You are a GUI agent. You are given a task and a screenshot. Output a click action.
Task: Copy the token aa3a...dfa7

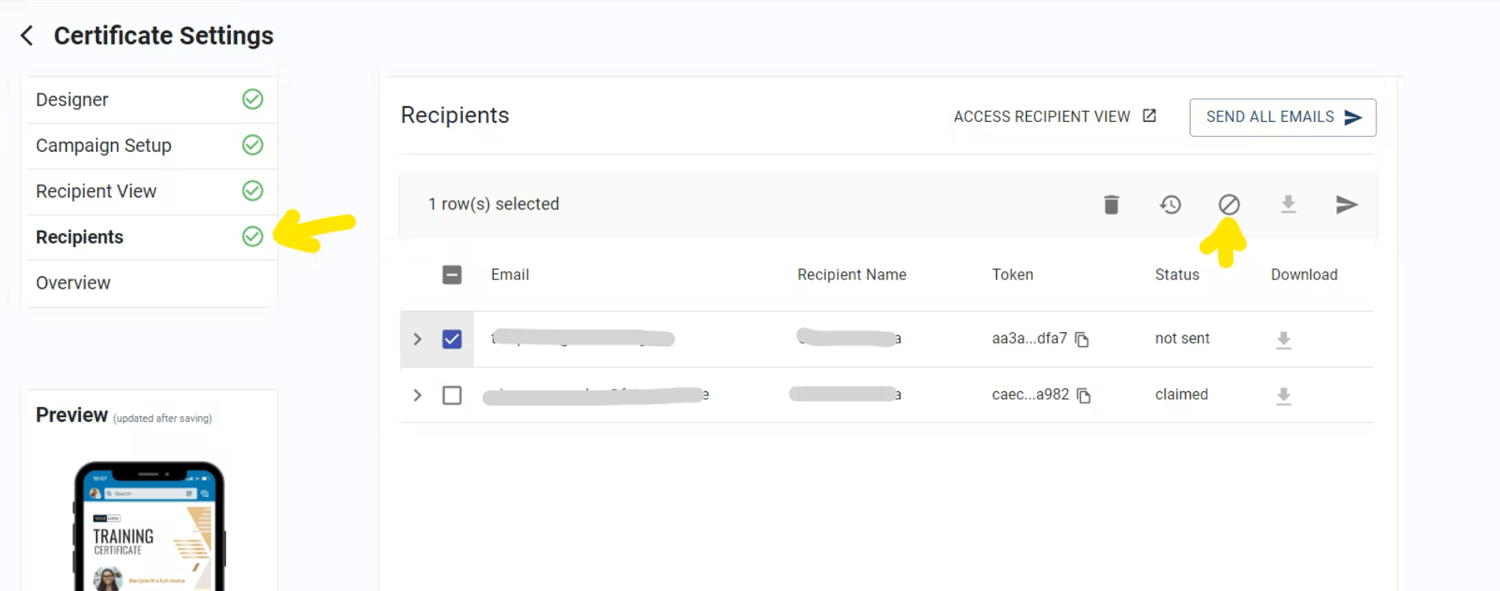click(x=1082, y=340)
